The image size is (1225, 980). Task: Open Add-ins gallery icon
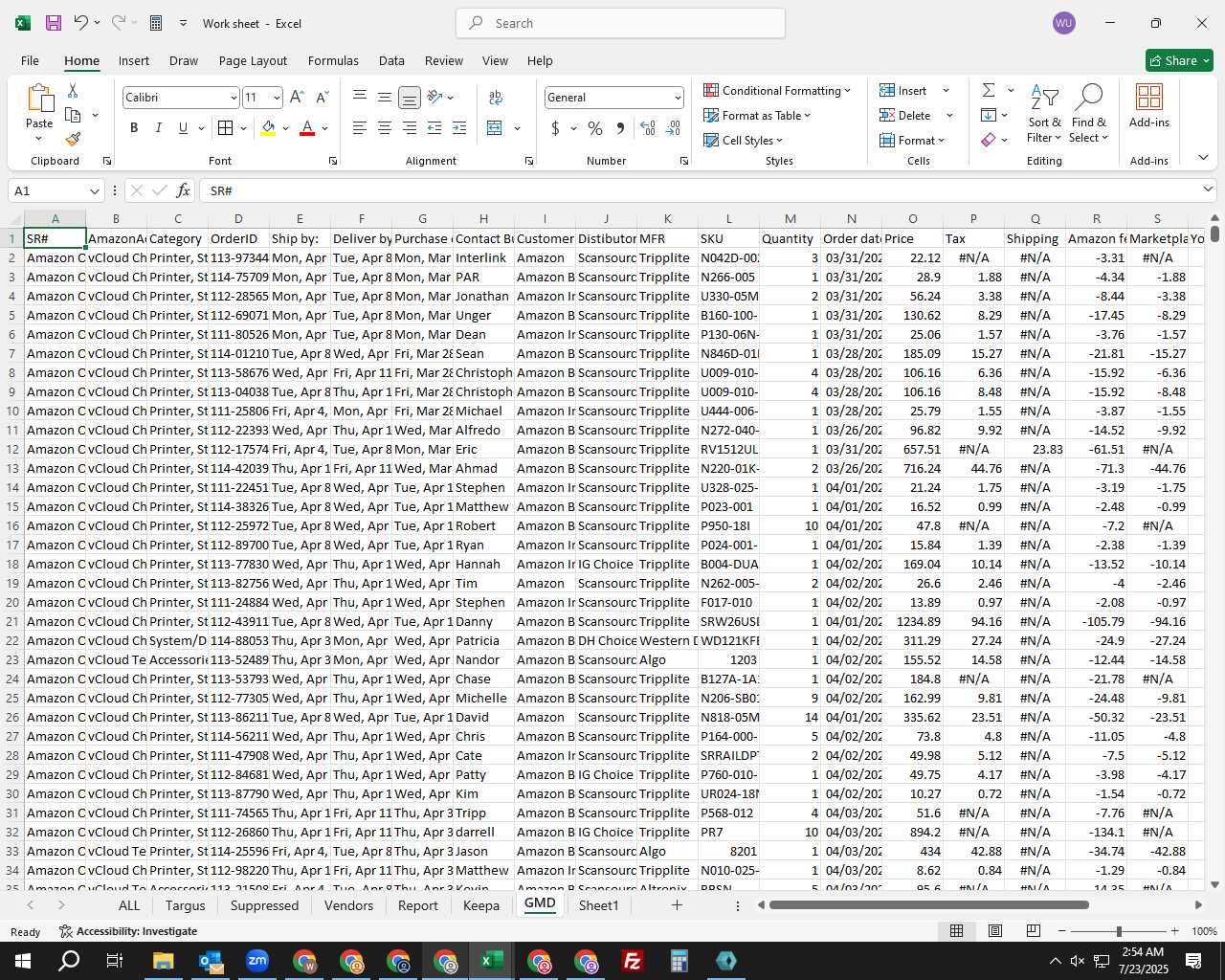(1148, 105)
